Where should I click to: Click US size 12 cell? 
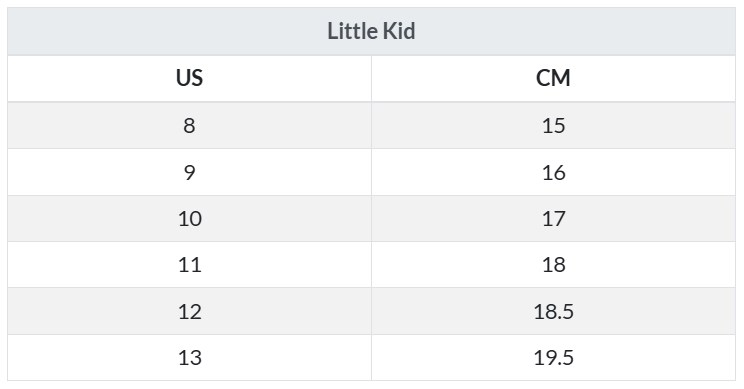189,311
